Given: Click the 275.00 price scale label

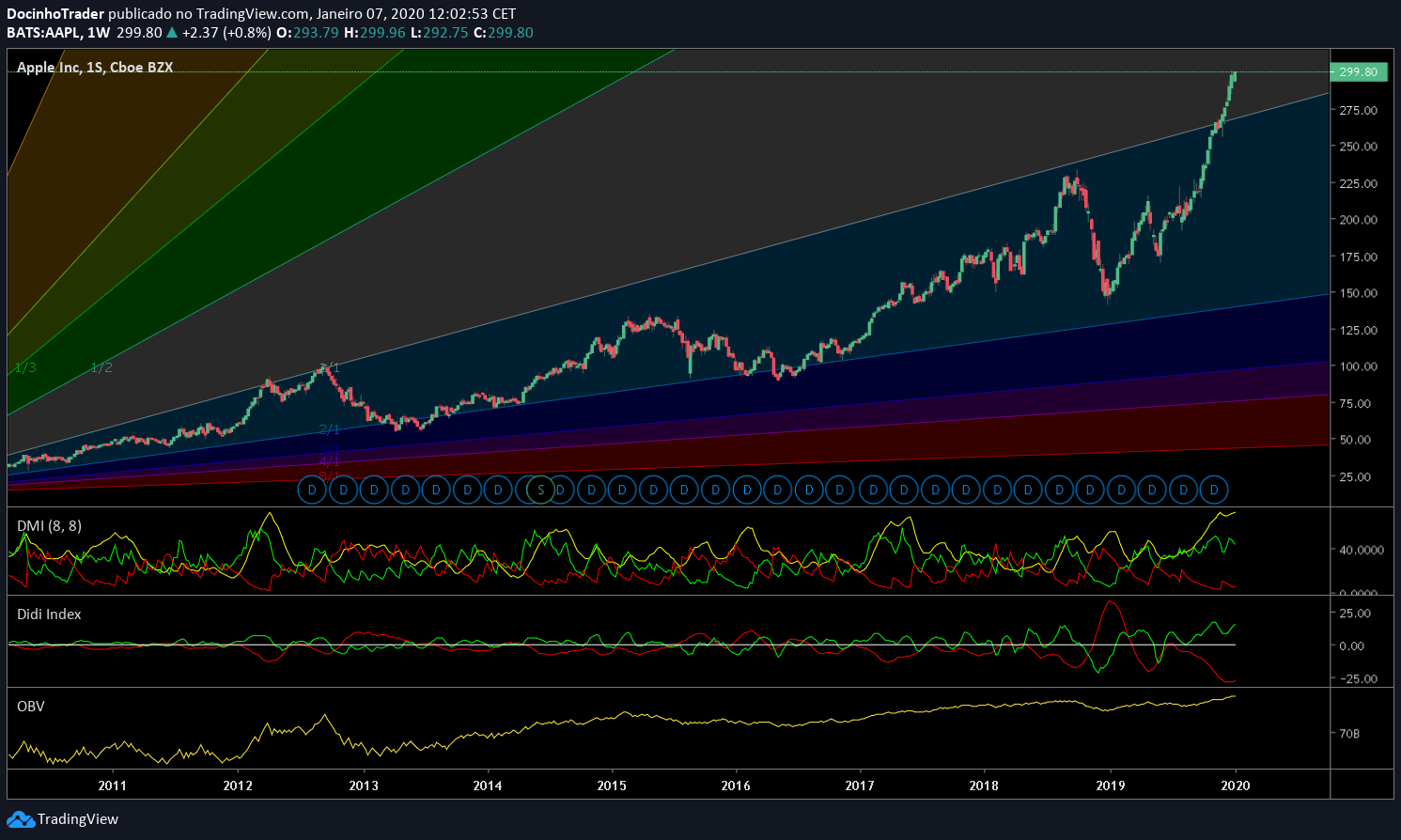Looking at the screenshot, I should (x=1359, y=111).
